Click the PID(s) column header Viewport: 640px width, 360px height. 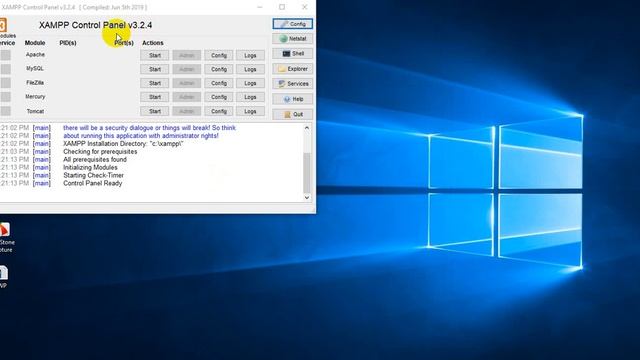coord(68,43)
